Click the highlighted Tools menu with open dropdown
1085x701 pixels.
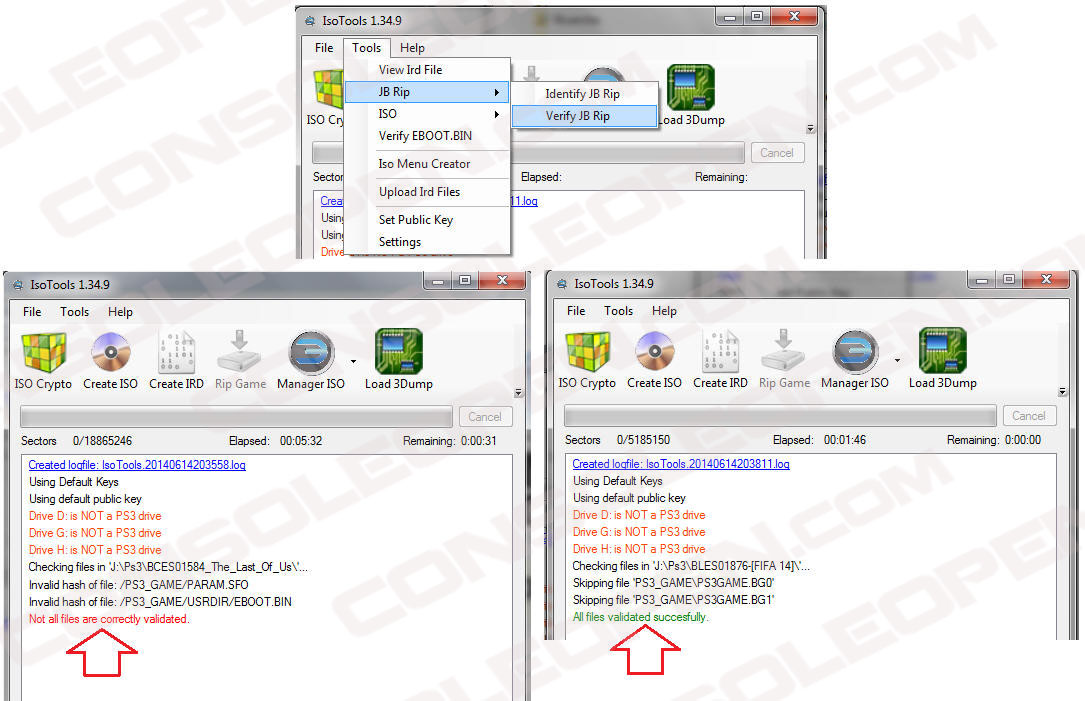367,48
